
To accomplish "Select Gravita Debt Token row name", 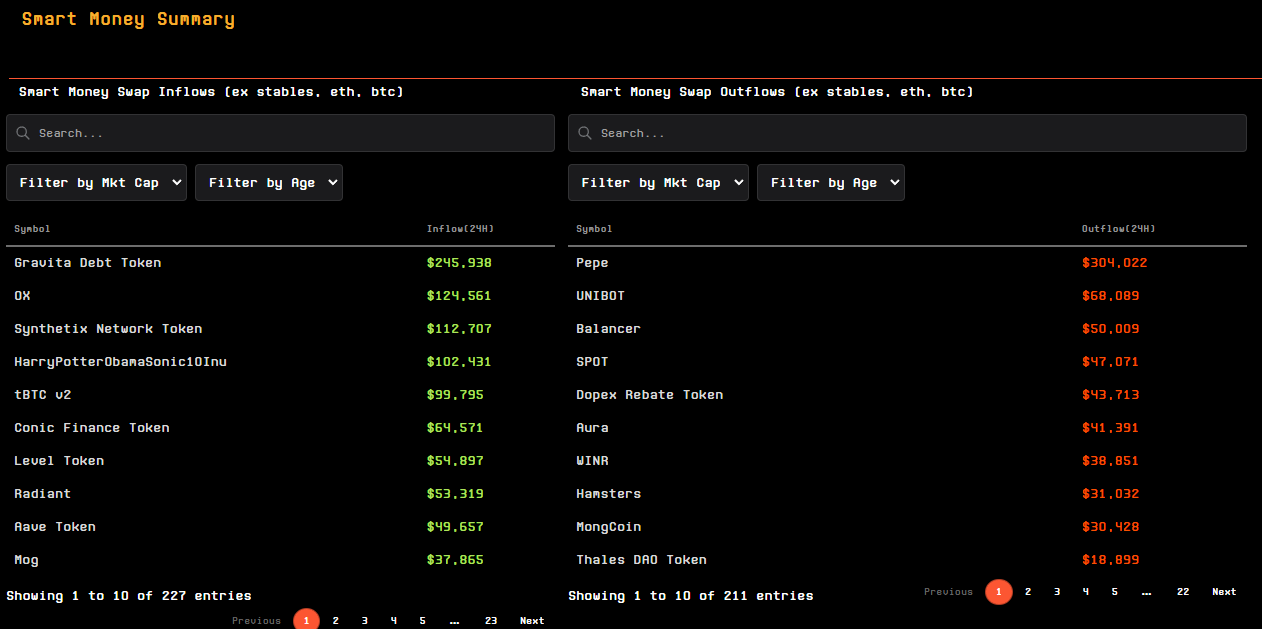I will 88,263.
